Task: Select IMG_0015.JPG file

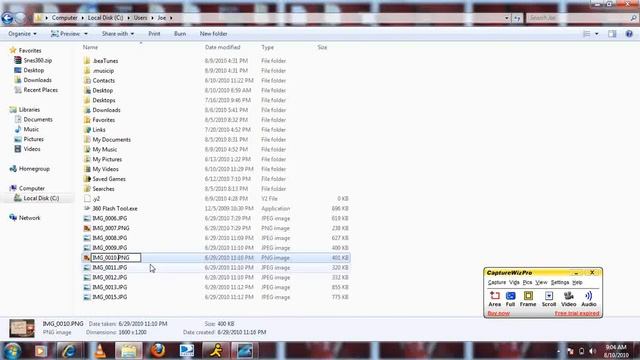Action: [x=105, y=297]
